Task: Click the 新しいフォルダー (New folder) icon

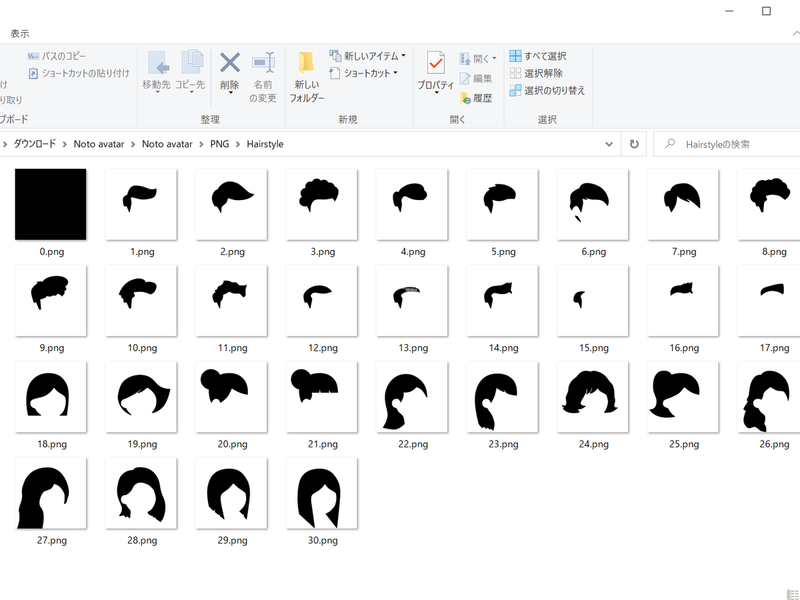Action: point(307,76)
